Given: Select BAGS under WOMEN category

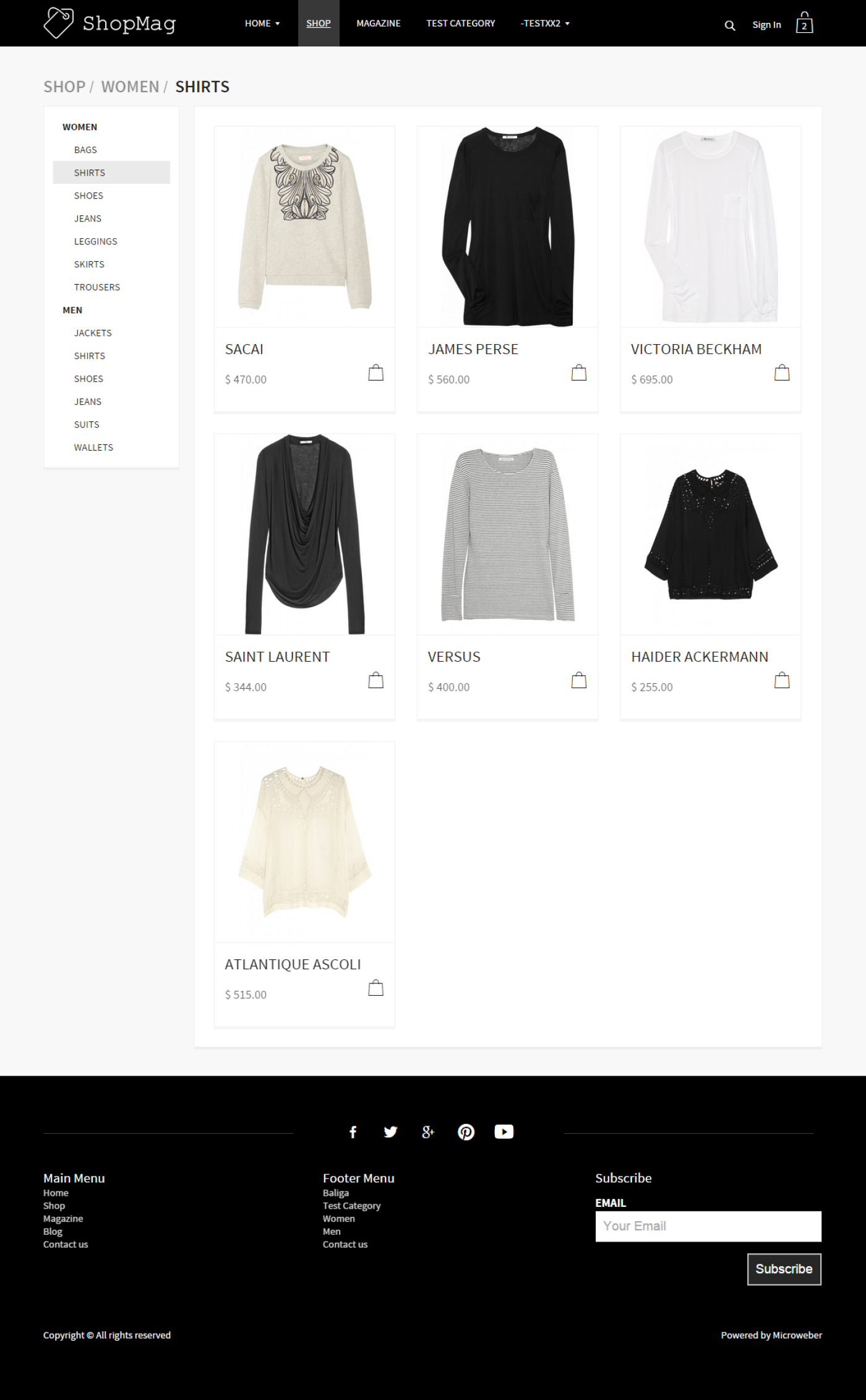Looking at the screenshot, I should [x=85, y=150].
